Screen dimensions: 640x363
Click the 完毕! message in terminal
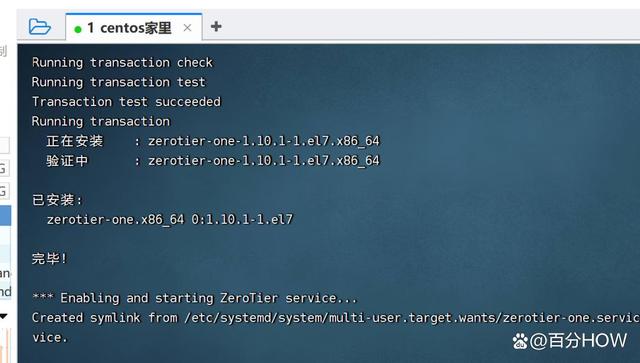click(49, 258)
